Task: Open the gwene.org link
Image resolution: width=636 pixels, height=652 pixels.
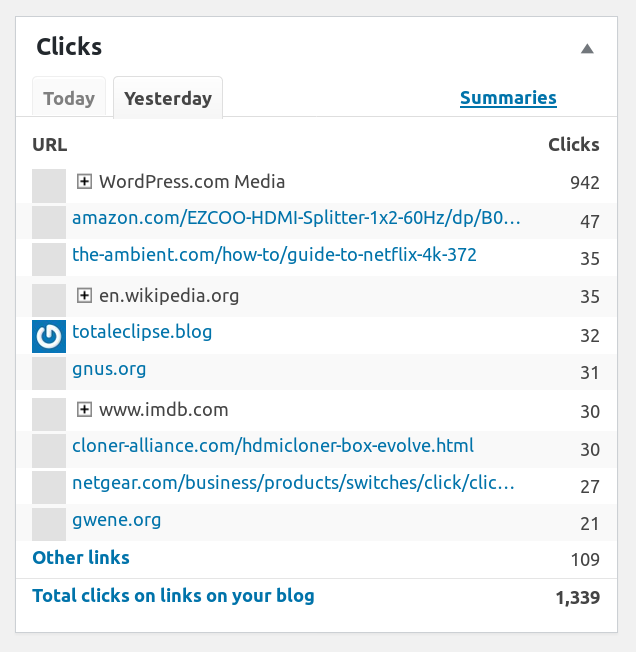Action: pyautogui.click(x=116, y=520)
